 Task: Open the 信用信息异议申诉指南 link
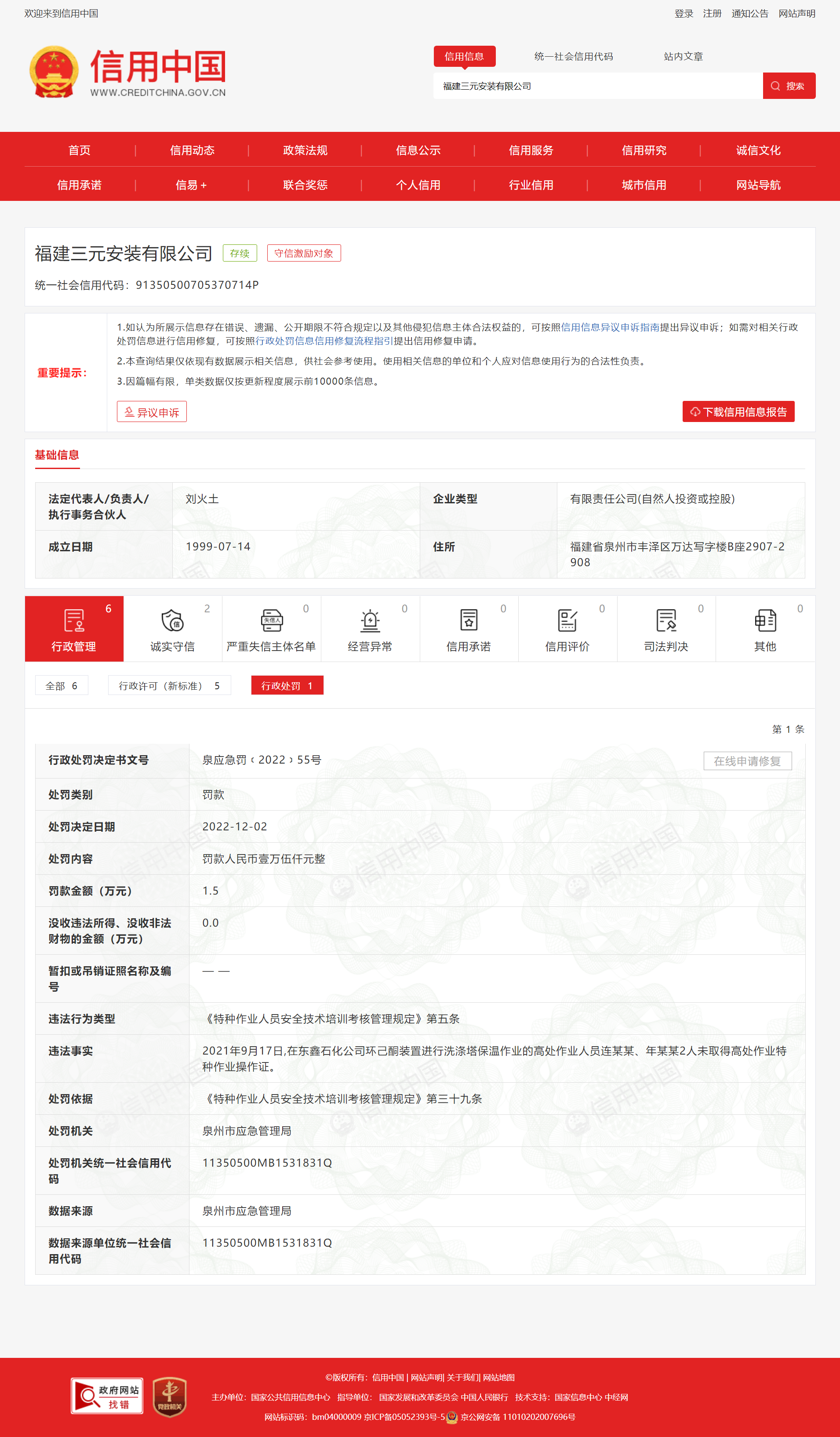[610, 327]
